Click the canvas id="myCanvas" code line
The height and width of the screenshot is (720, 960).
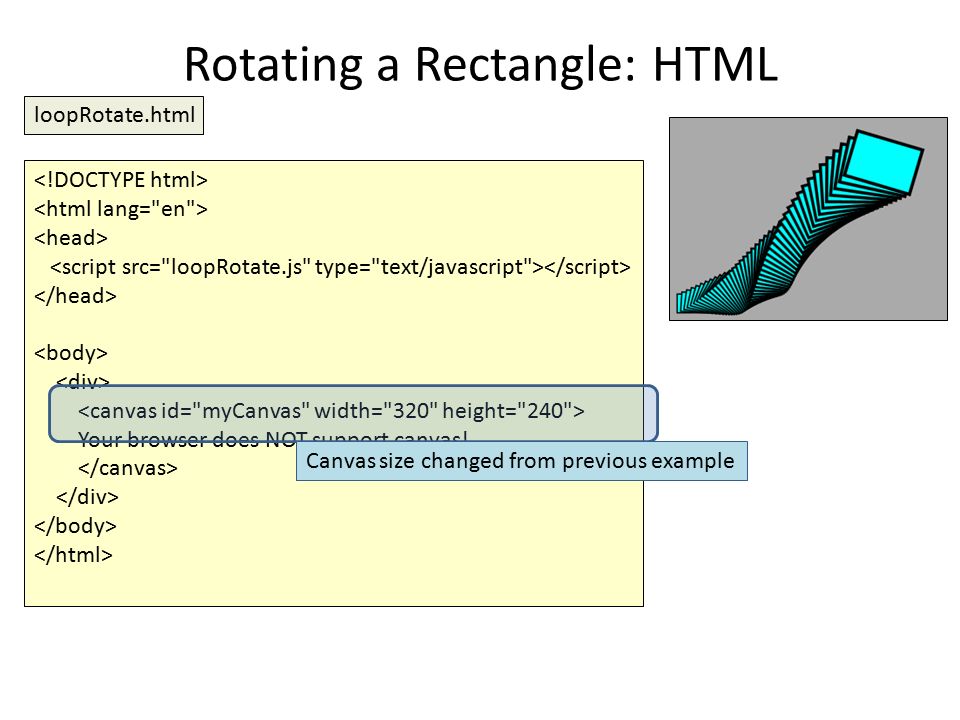(331, 411)
